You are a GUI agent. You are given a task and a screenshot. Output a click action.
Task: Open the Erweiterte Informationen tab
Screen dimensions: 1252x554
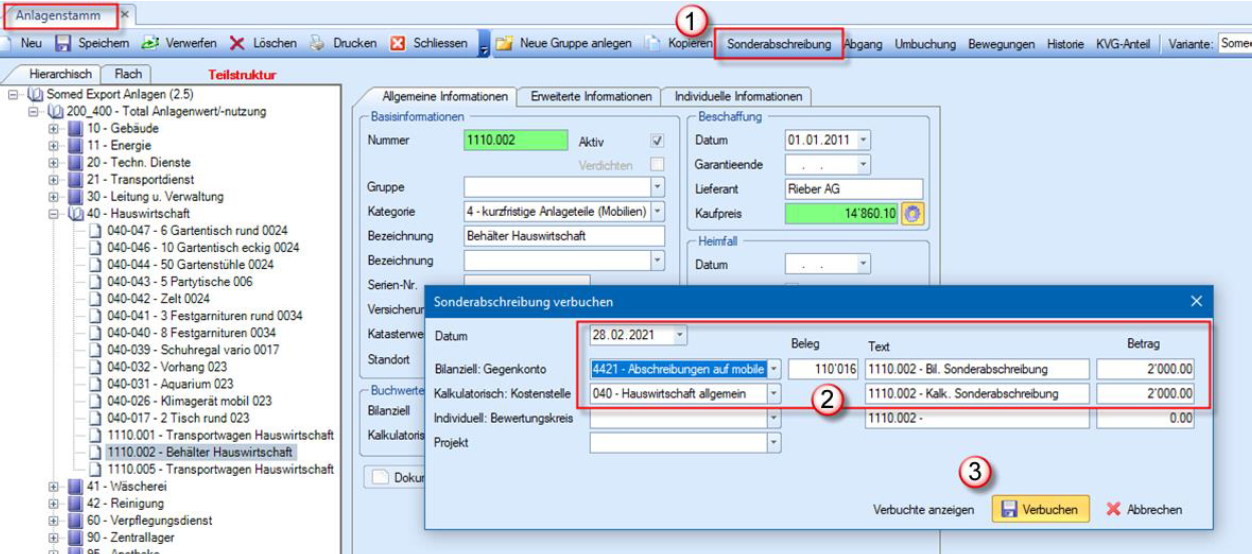590,97
